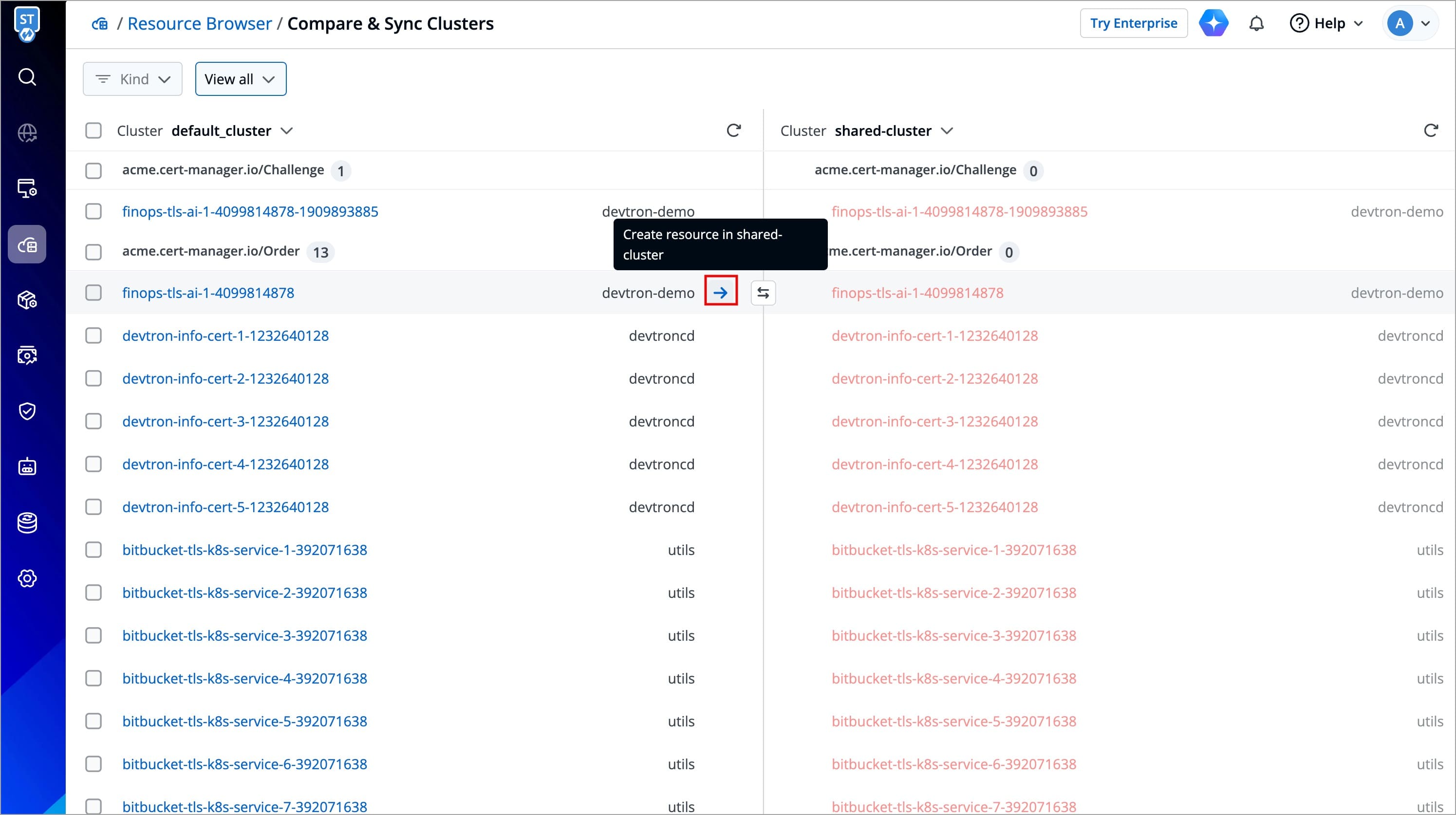Open the Kind filter dropdown
1456x815 pixels.
coord(133,79)
